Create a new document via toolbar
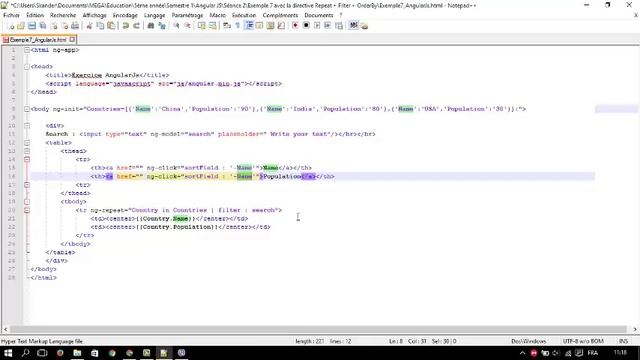This screenshot has height=360, width=640. pos(11,26)
